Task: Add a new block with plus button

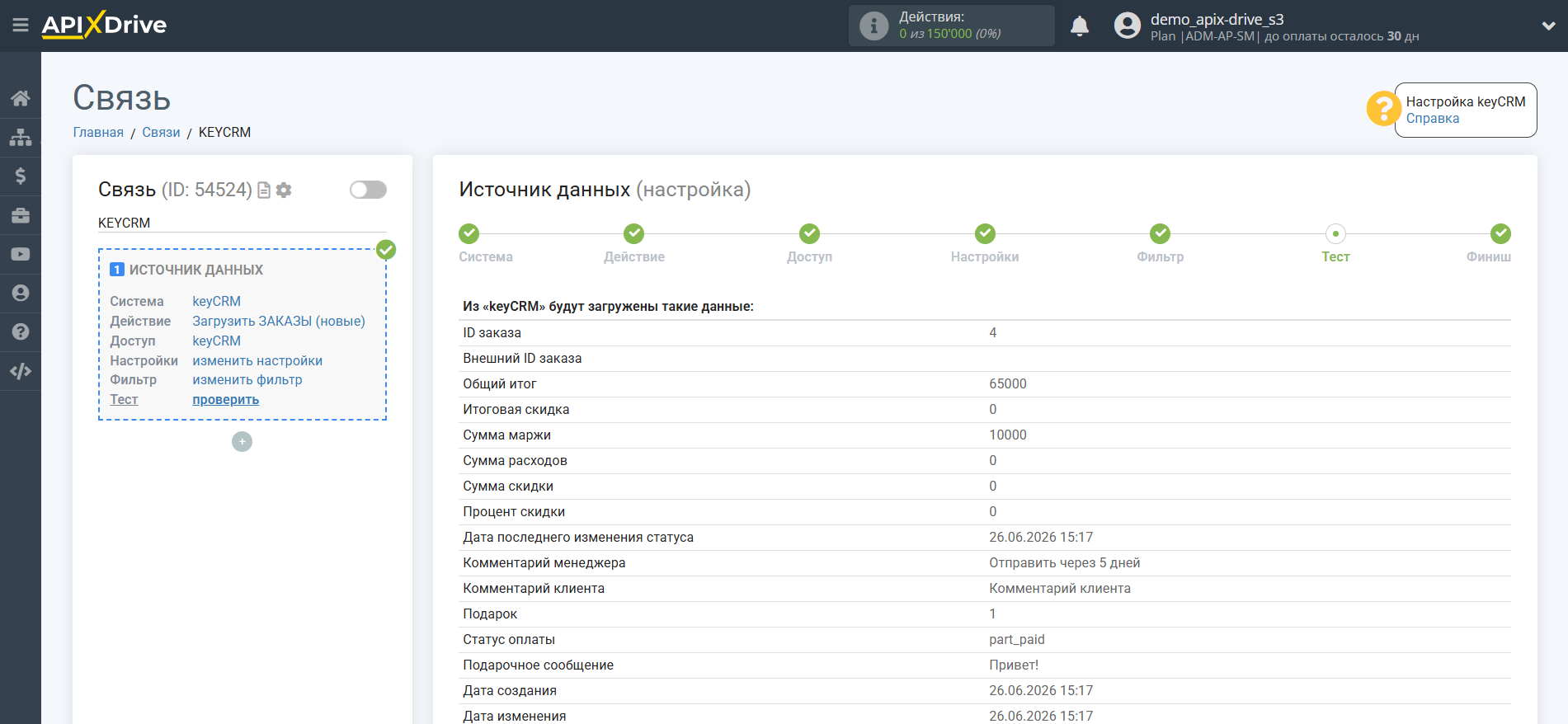Action: [242, 442]
